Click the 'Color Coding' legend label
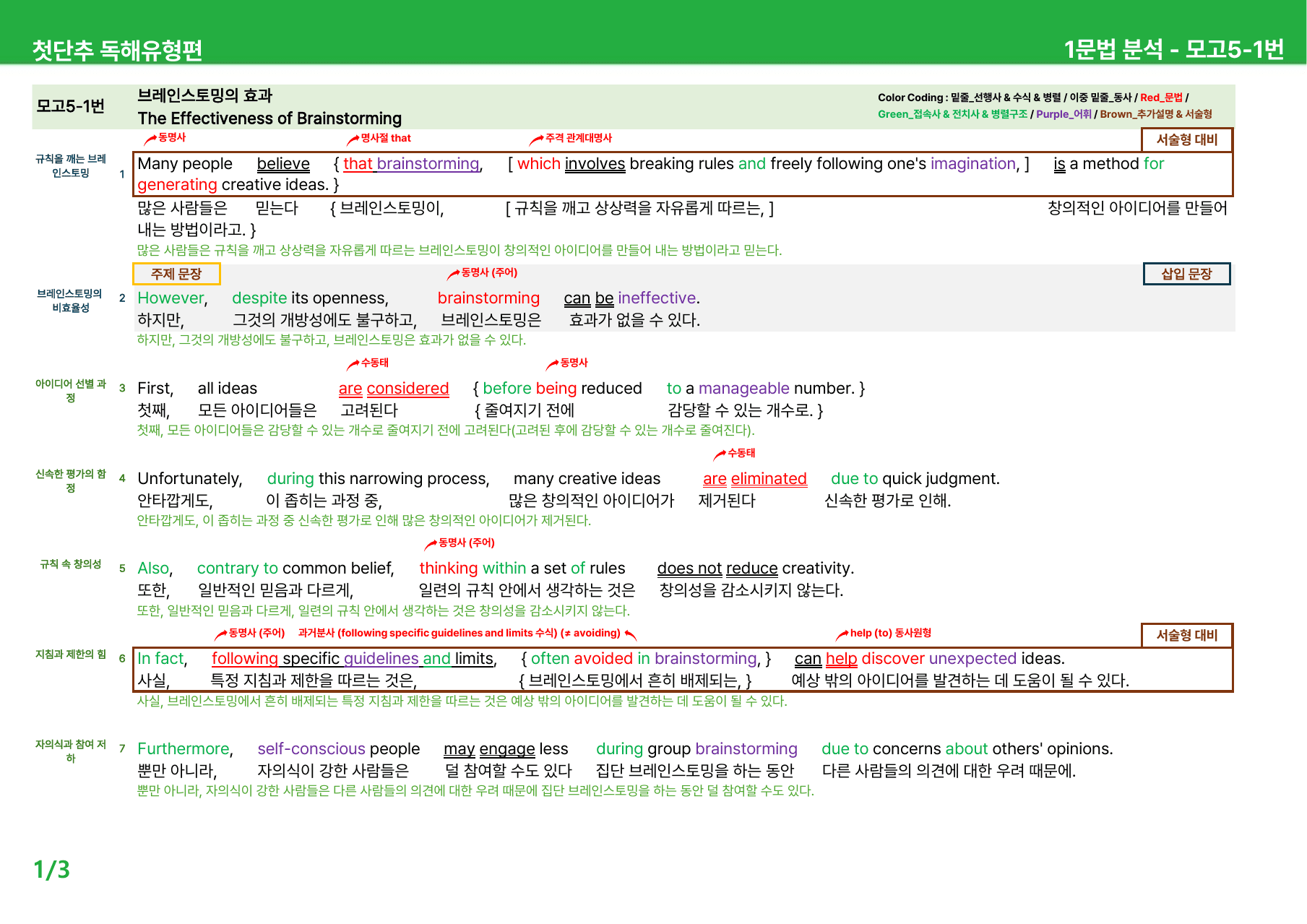The width and height of the screenshot is (1307, 924). tap(910, 98)
